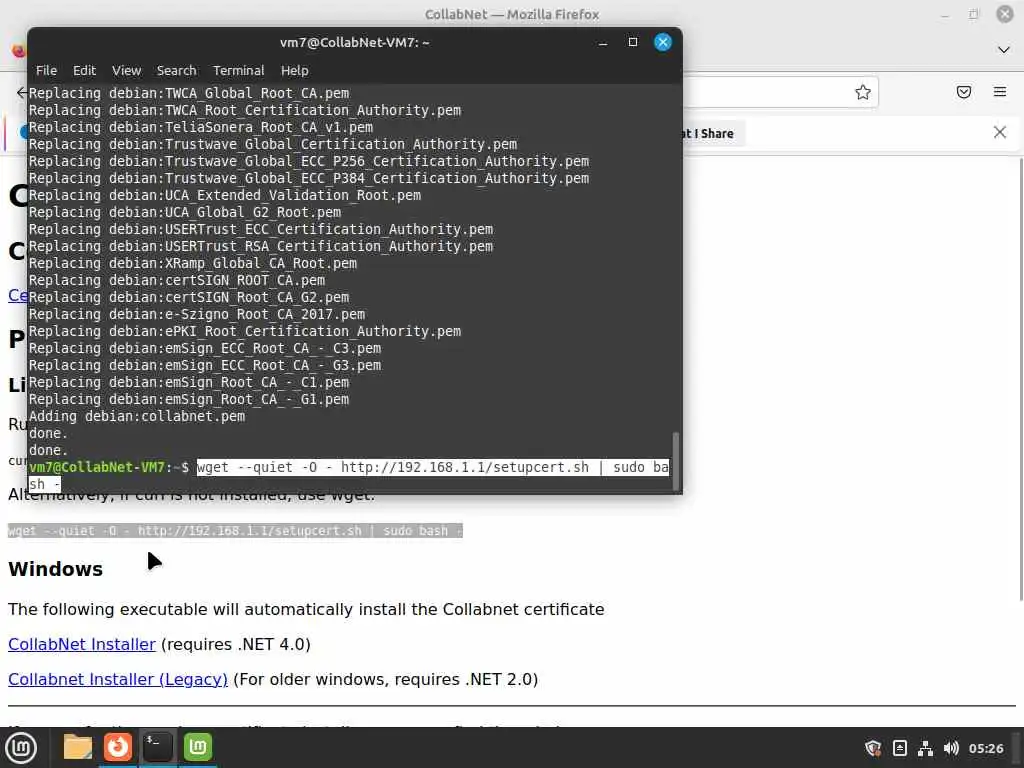Screen dimensions: 1024x768
Task: Open the terminal Search menu
Action: tap(176, 71)
